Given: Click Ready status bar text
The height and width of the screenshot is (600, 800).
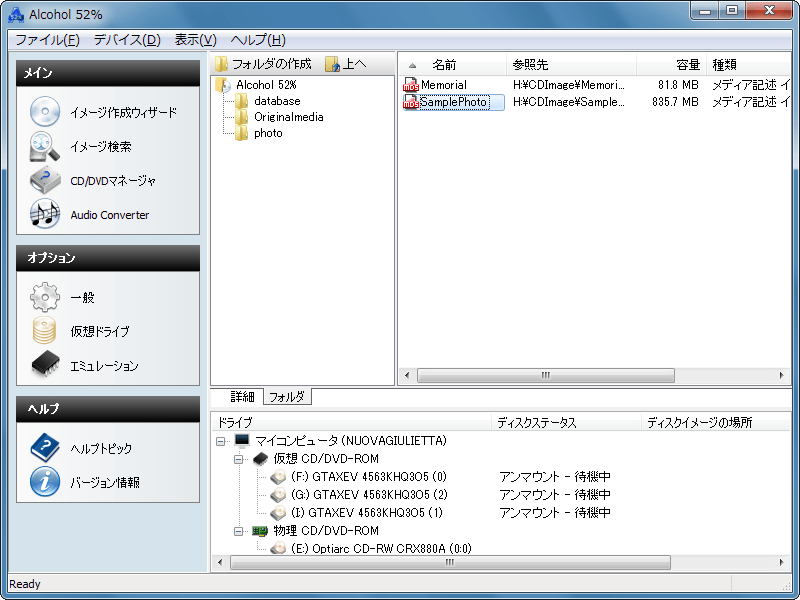Looking at the screenshot, I should pos(24,584).
